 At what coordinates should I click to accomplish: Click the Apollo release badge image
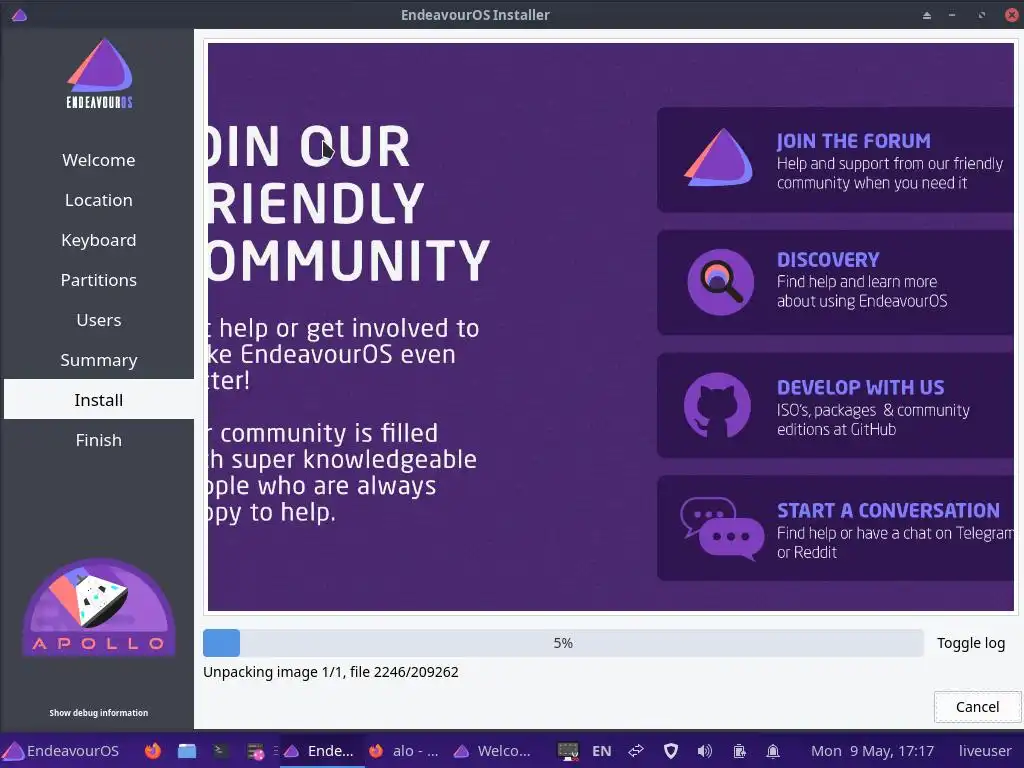click(x=99, y=607)
